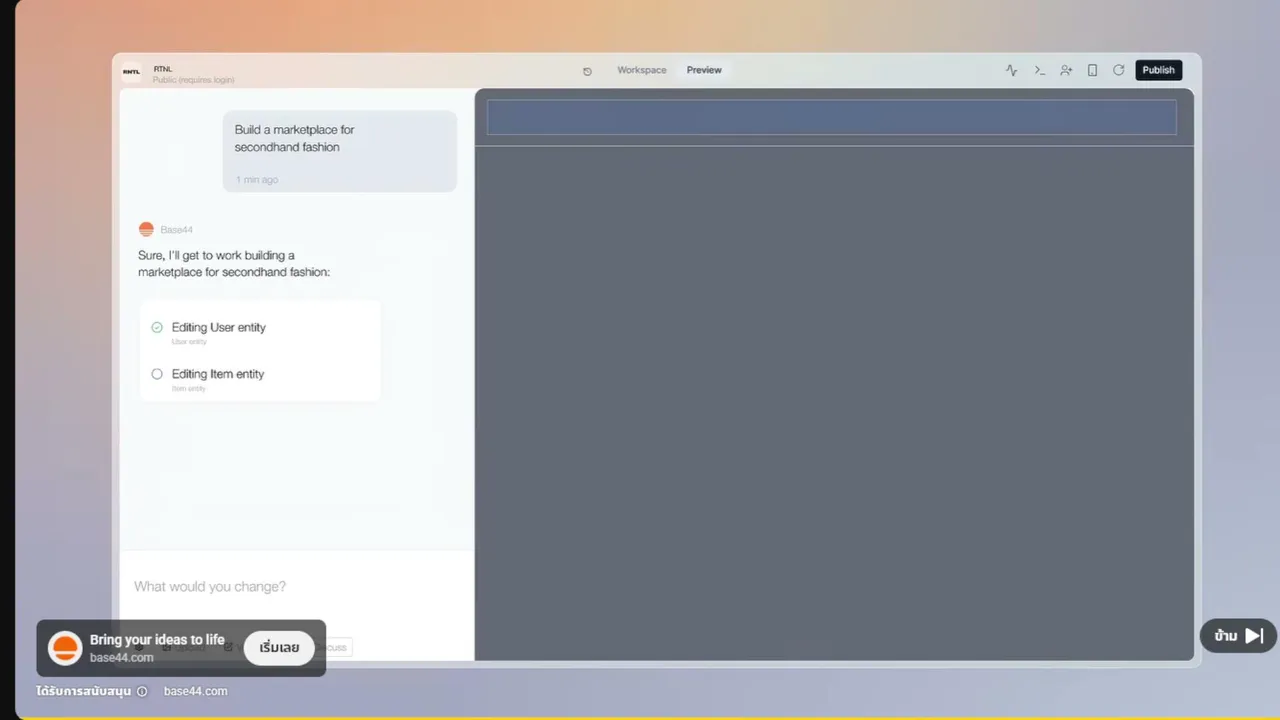This screenshot has width=1280, height=720.
Task: Open the sponsored info icon
Action: tap(142, 691)
